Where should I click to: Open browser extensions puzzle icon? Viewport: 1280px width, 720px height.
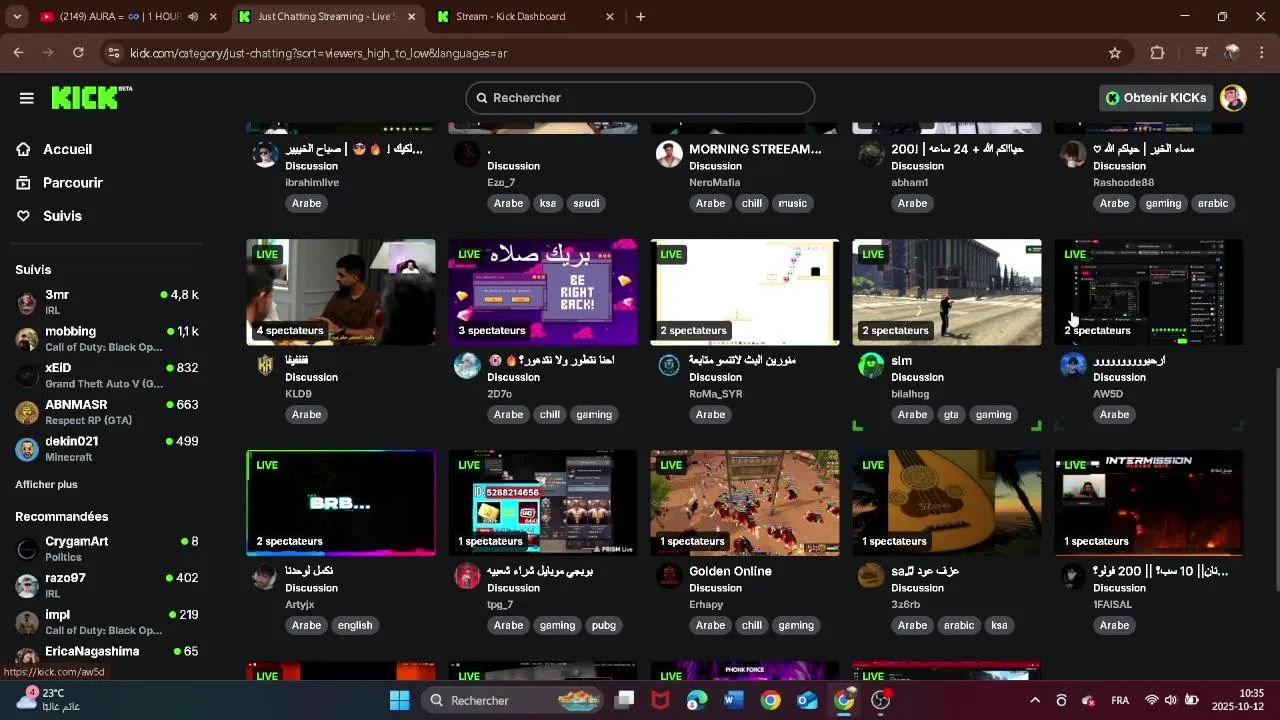(x=1158, y=53)
